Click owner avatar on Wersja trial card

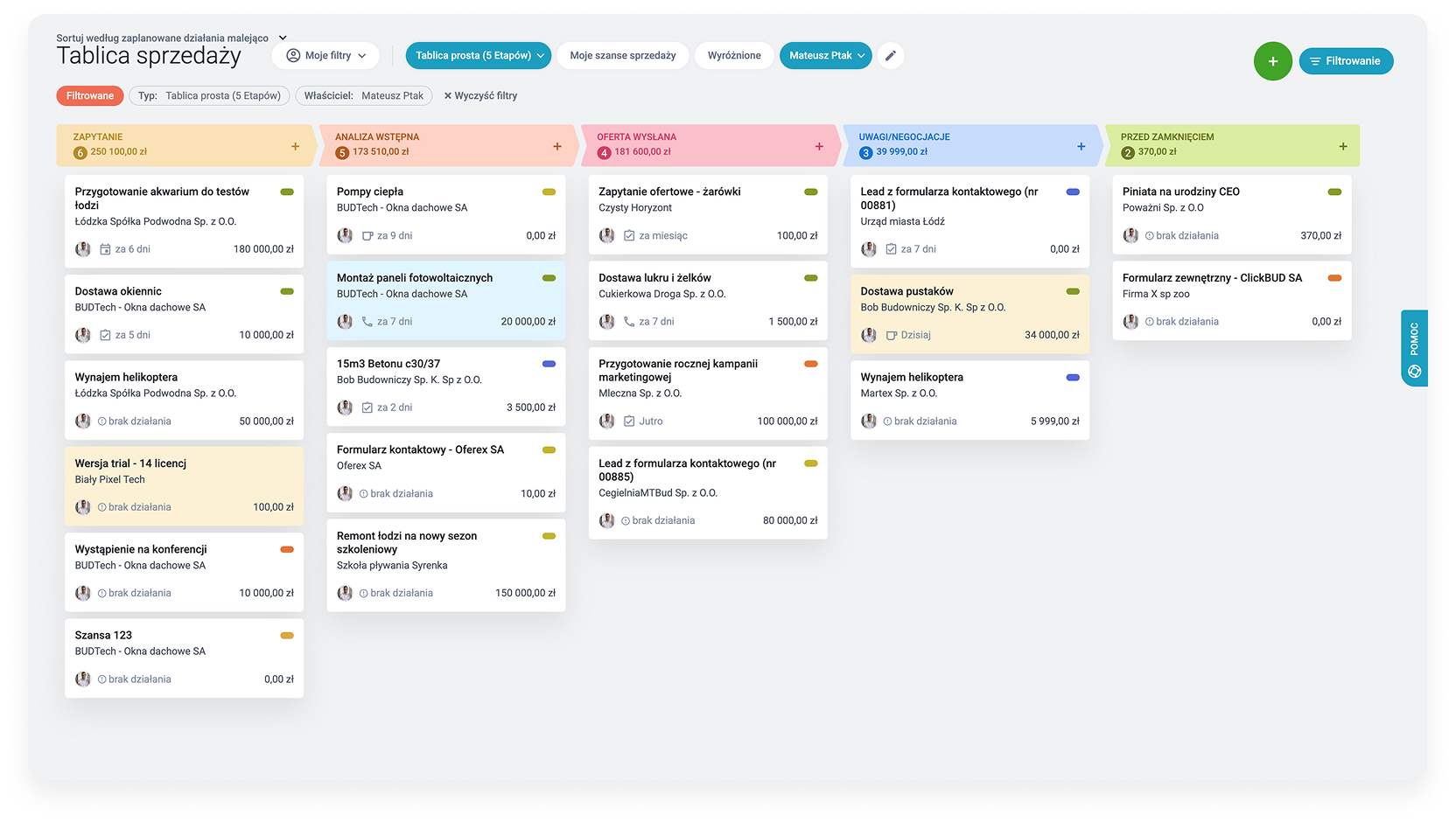point(83,507)
